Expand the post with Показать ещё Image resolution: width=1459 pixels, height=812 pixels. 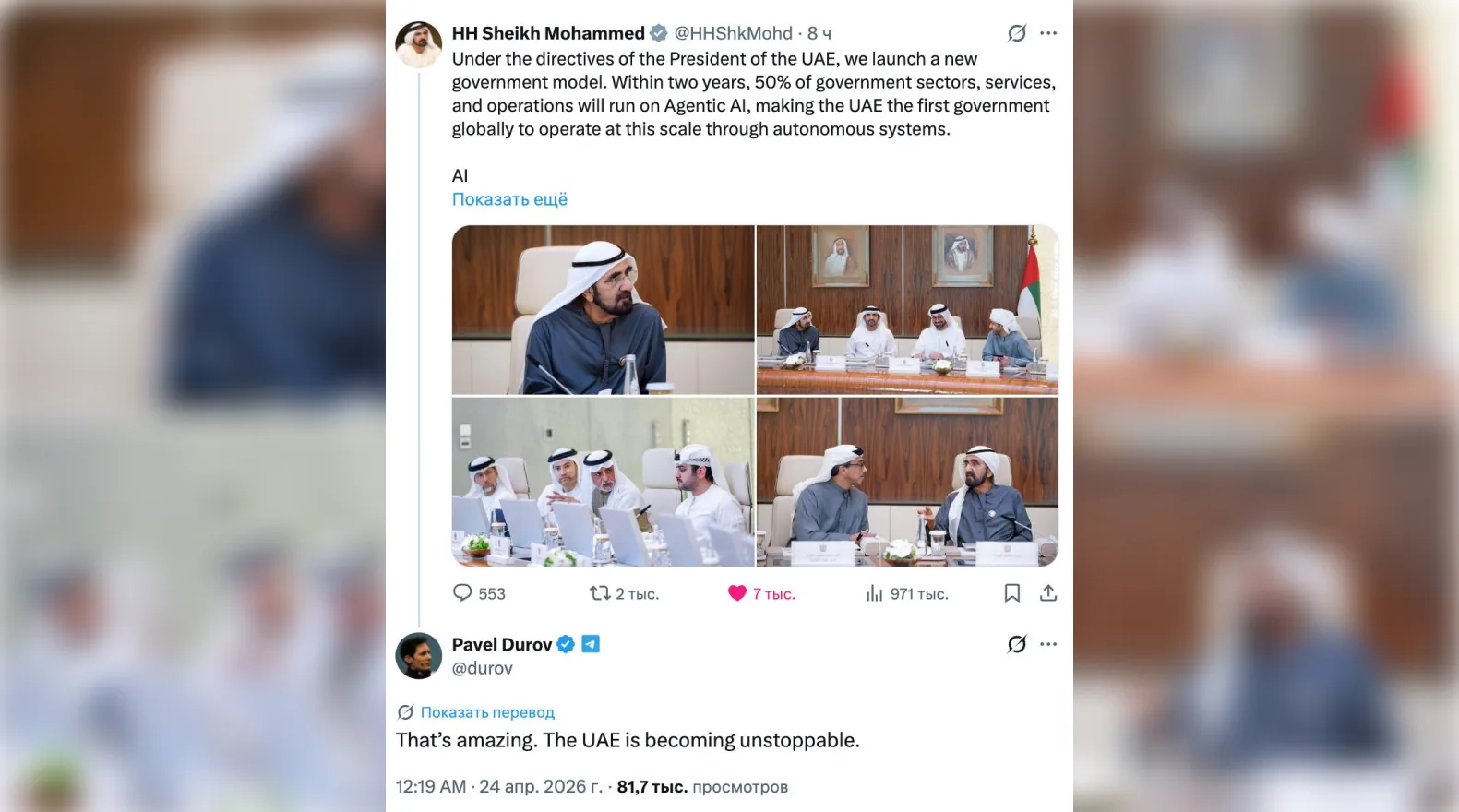[x=509, y=199]
